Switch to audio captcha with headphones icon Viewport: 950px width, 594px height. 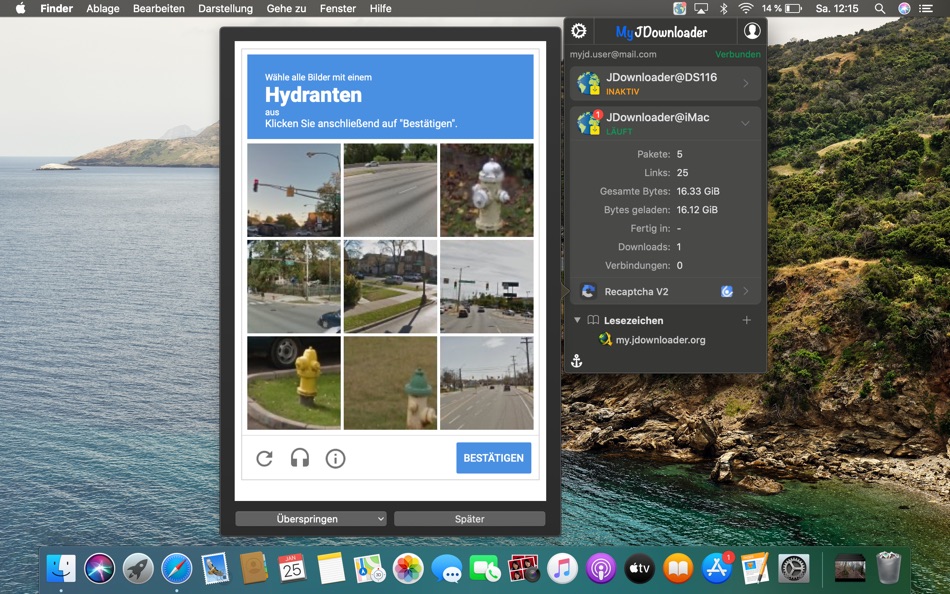pyautogui.click(x=300, y=458)
